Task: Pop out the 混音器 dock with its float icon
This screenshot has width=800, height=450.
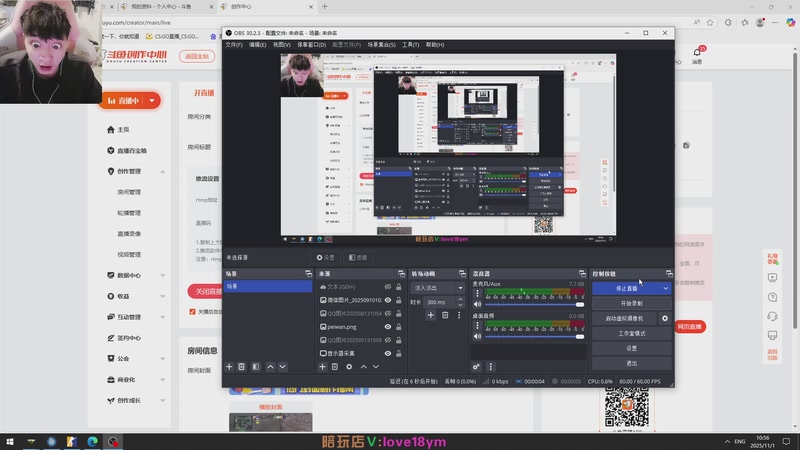Action: [582, 274]
